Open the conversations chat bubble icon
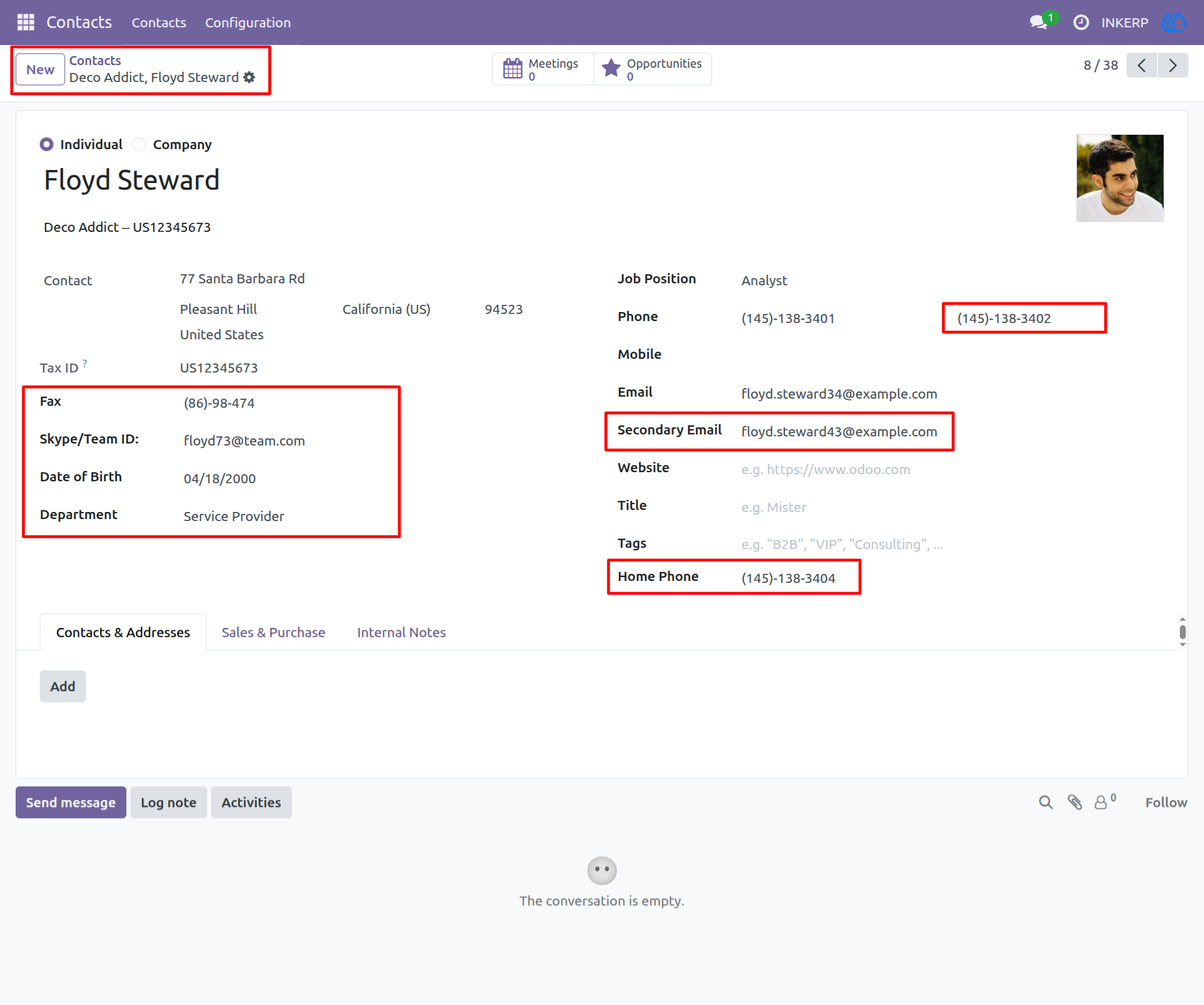Image resolution: width=1204 pixels, height=1005 pixels. point(1039,22)
